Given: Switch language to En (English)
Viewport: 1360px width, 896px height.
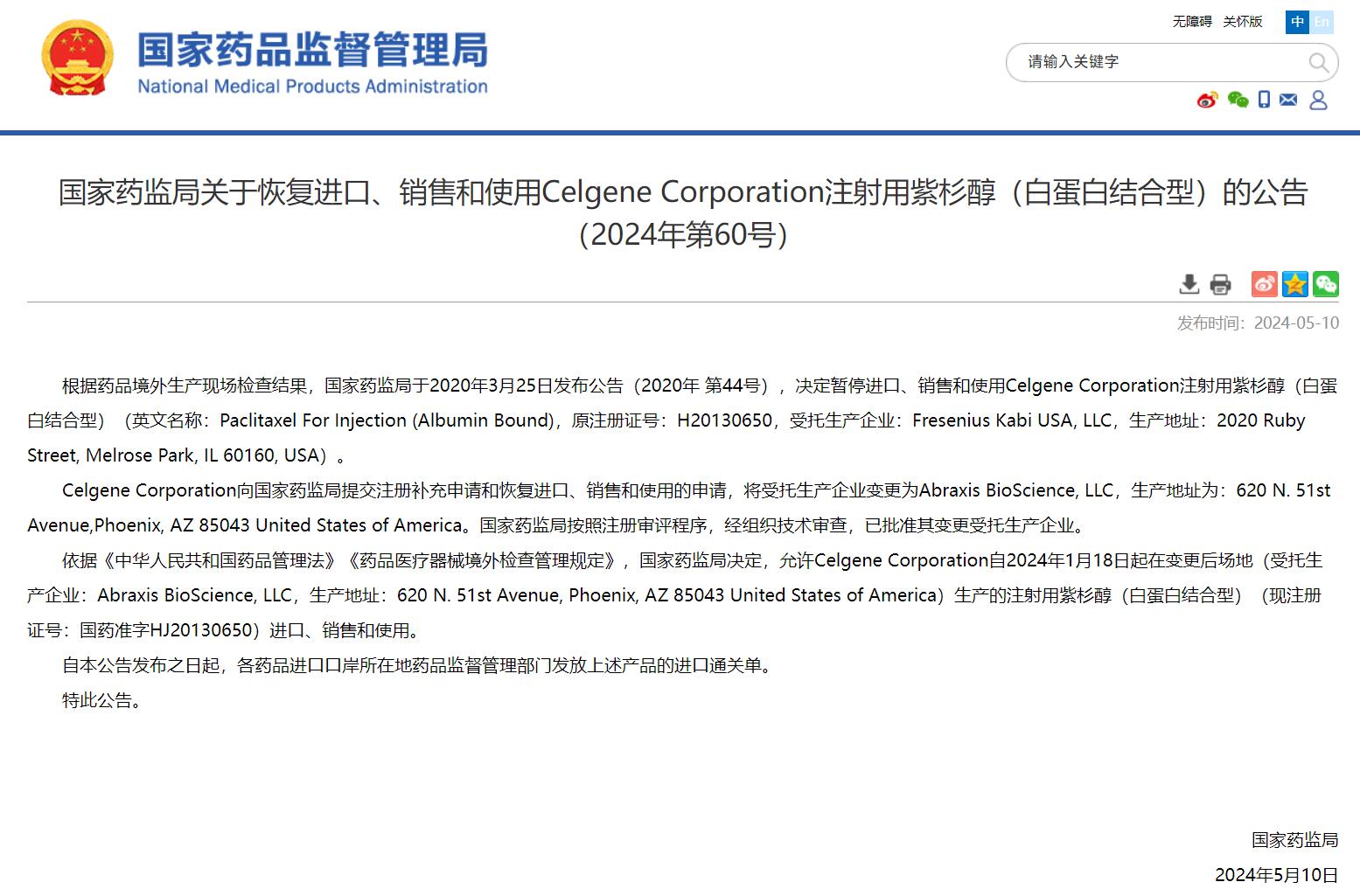Looking at the screenshot, I should pyautogui.click(x=1322, y=22).
